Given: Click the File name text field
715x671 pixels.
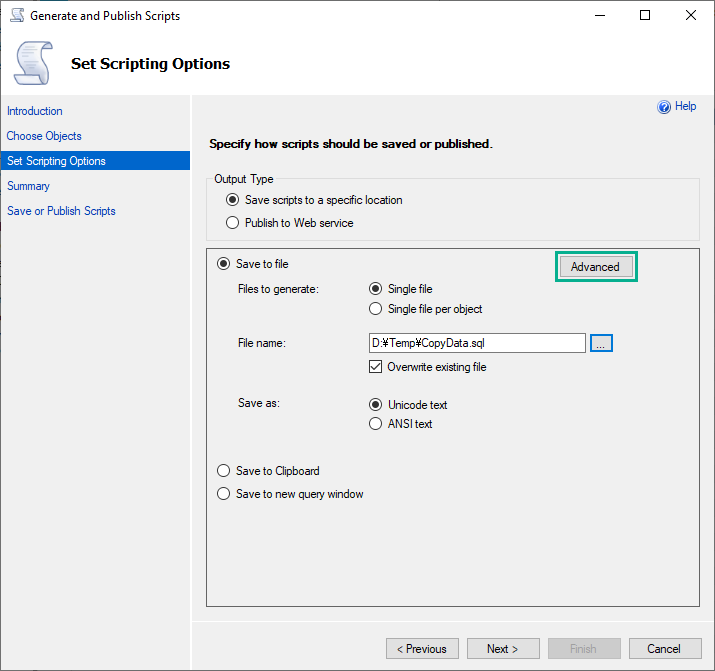Looking at the screenshot, I should [x=476, y=343].
